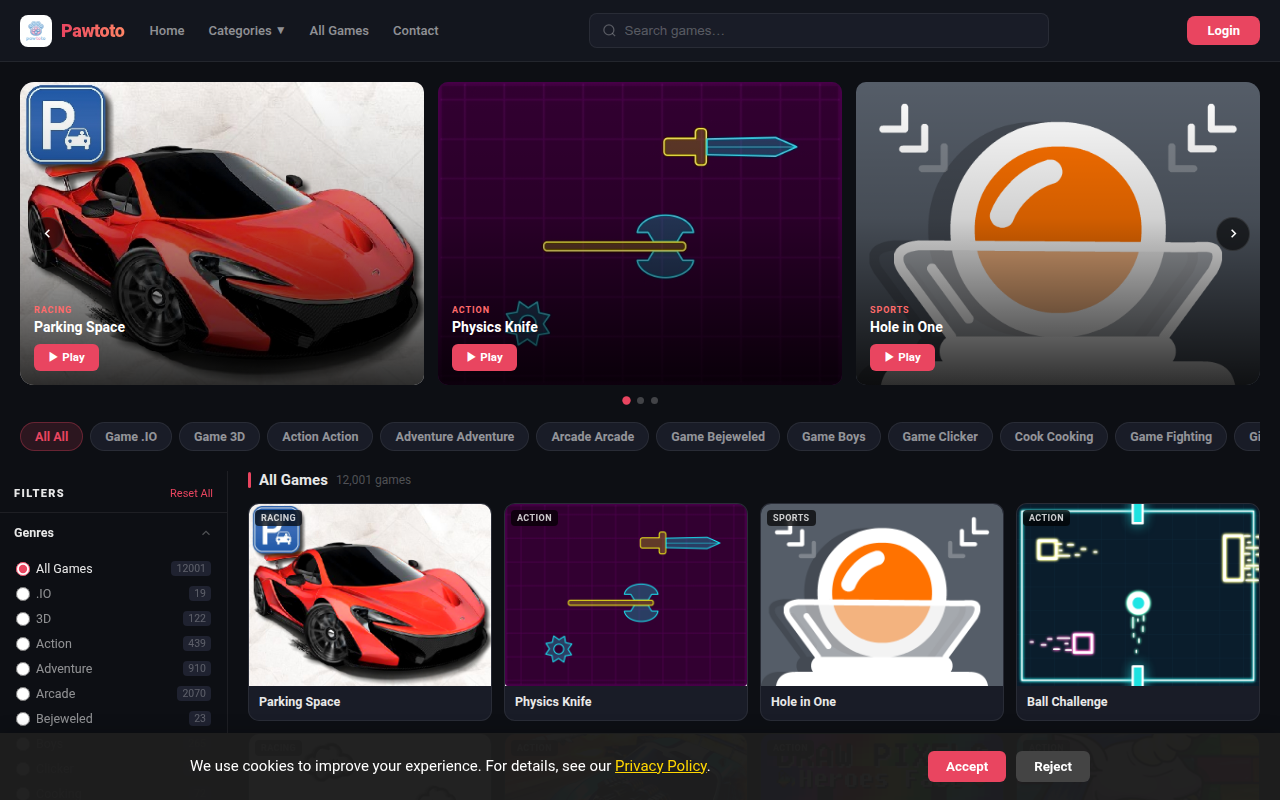Viewport: 1280px width, 800px height.
Task: Filter by the Cook Cooking pill
Action: click(x=1054, y=437)
